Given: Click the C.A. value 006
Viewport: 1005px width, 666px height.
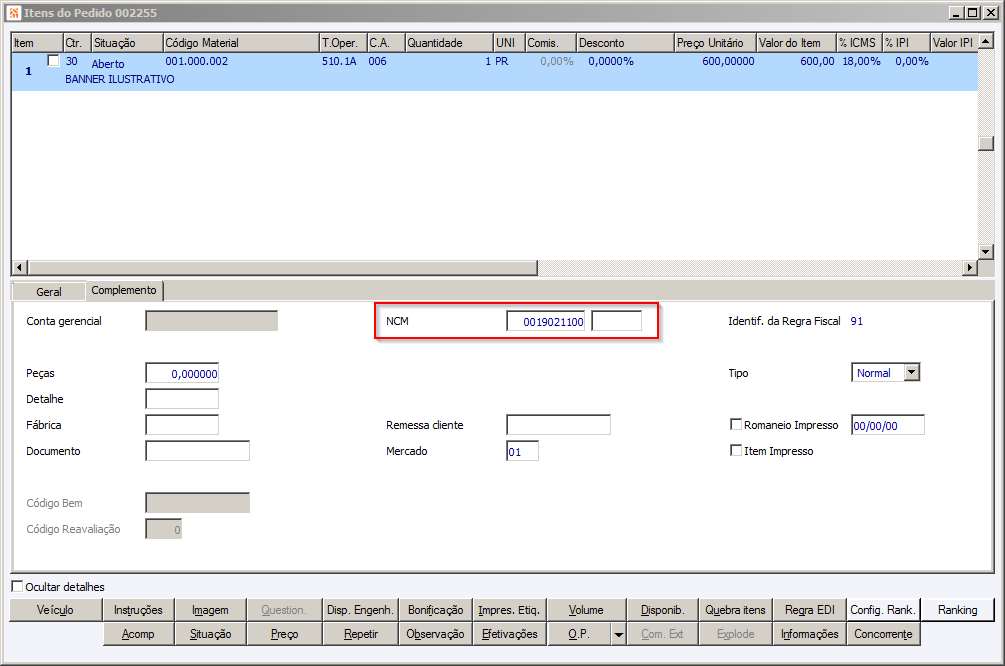Looking at the screenshot, I should [378, 62].
